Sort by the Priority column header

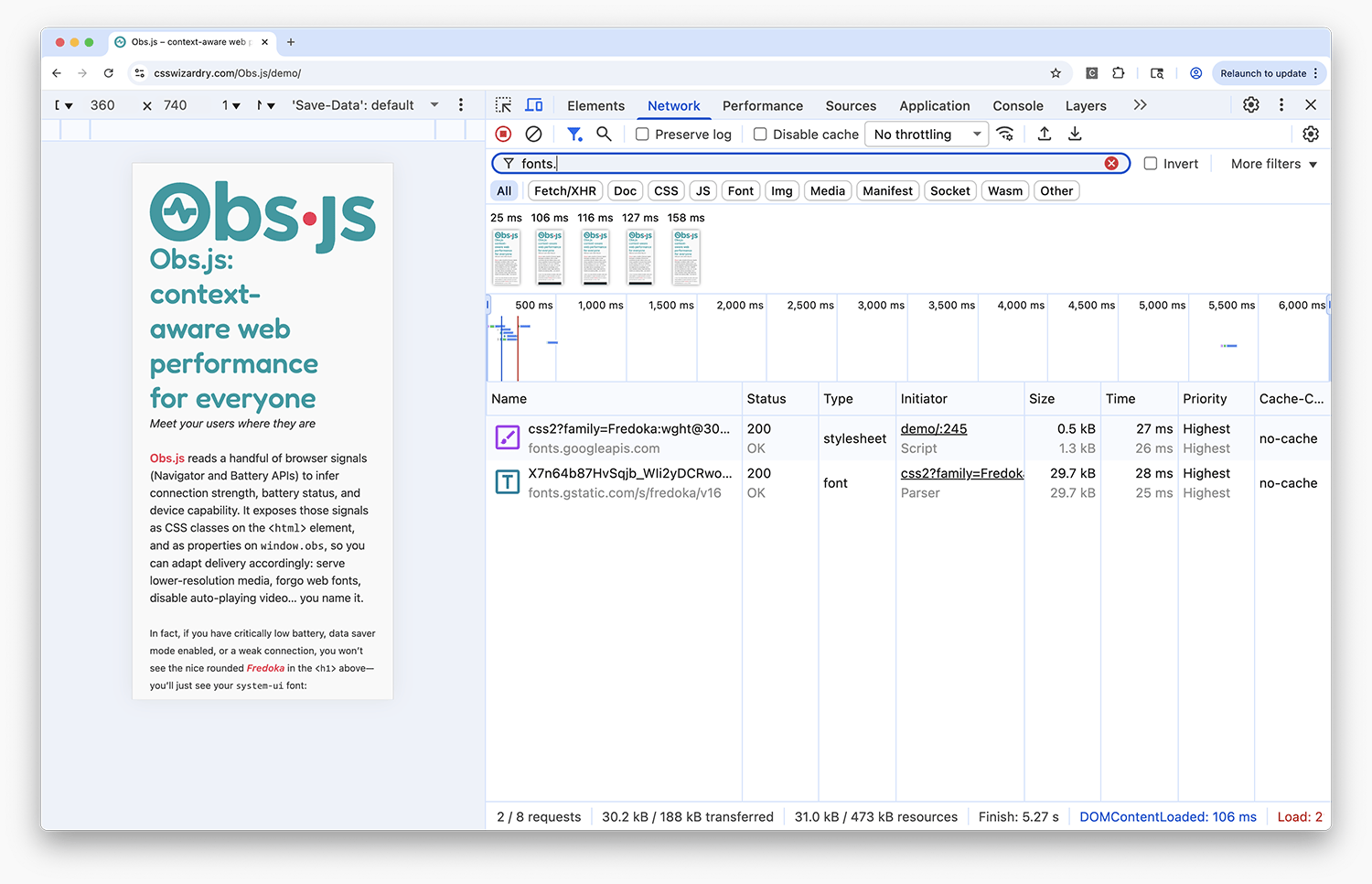click(1216, 399)
